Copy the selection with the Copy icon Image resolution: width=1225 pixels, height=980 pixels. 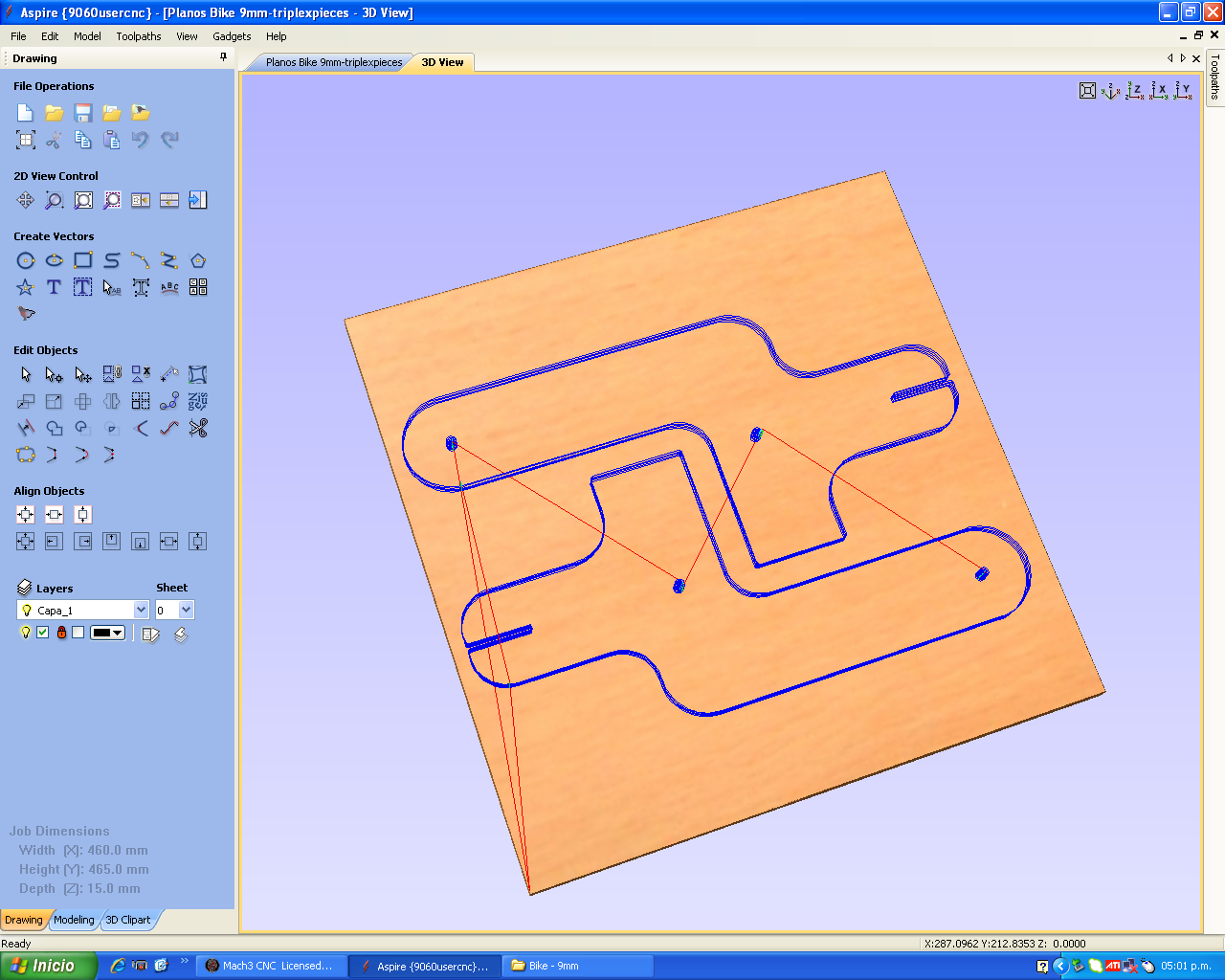click(x=83, y=140)
